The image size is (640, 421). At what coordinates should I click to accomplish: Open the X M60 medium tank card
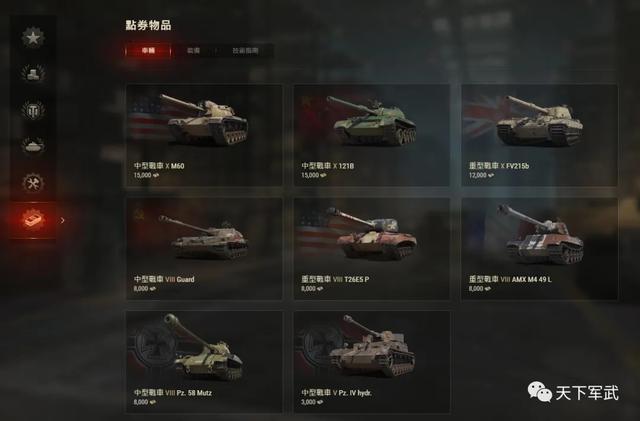coord(204,136)
